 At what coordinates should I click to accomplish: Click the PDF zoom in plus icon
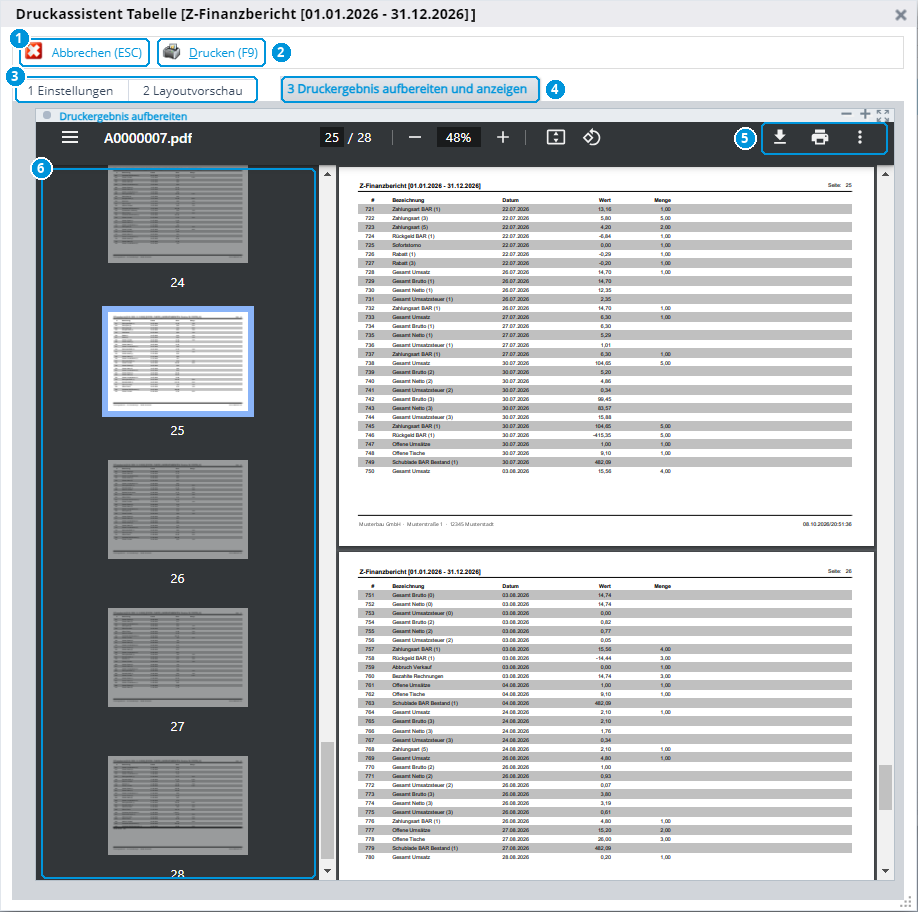(502, 138)
